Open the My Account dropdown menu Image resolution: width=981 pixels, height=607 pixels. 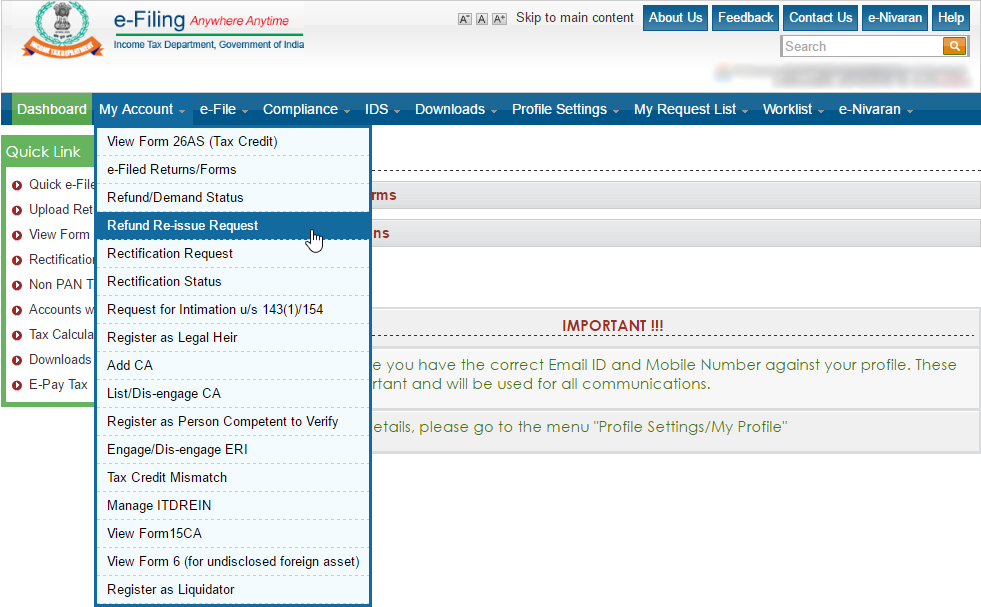coord(141,110)
